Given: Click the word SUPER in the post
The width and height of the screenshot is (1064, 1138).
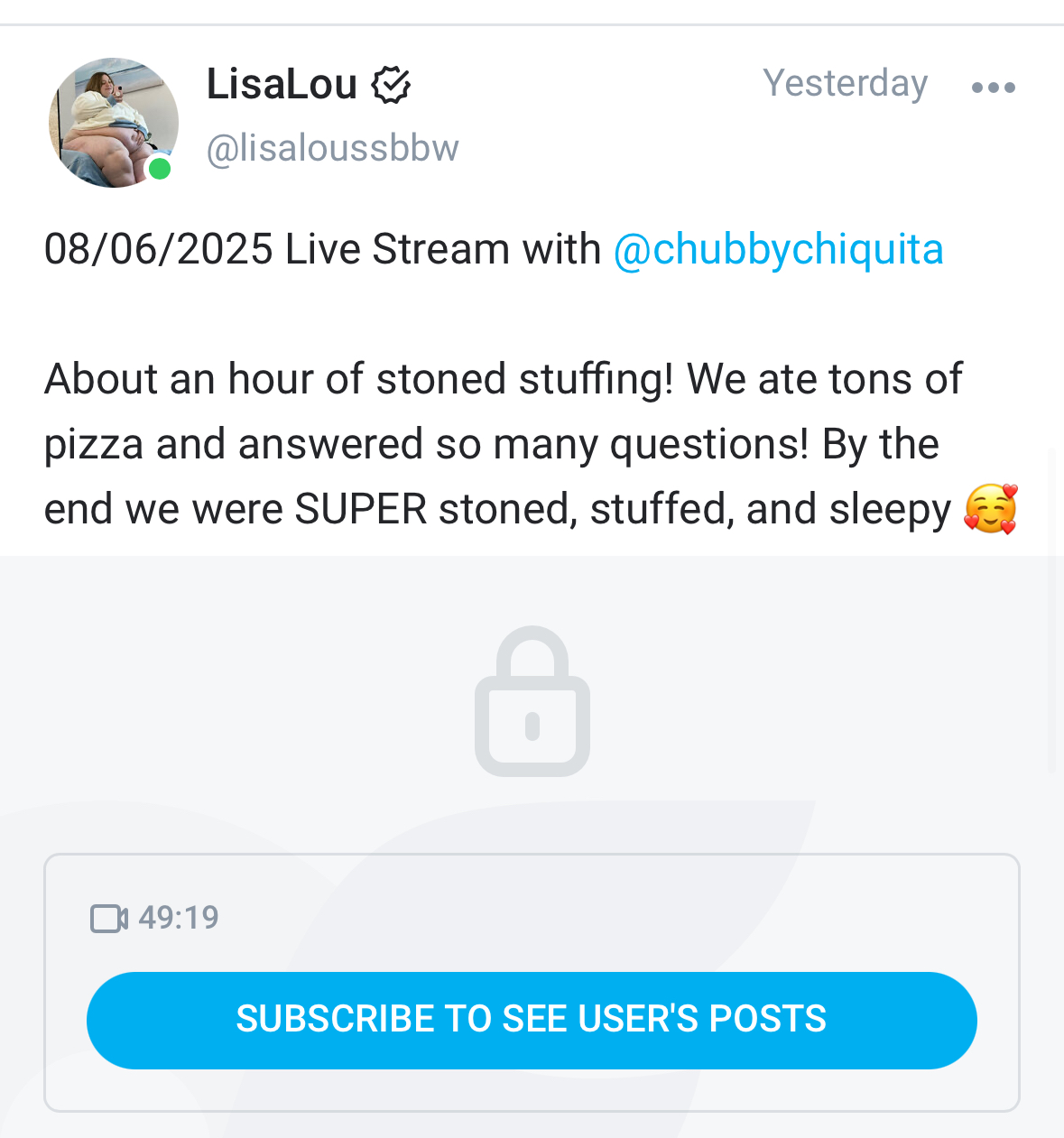Looking at the screenshot, I should click(x=360, y=510).
